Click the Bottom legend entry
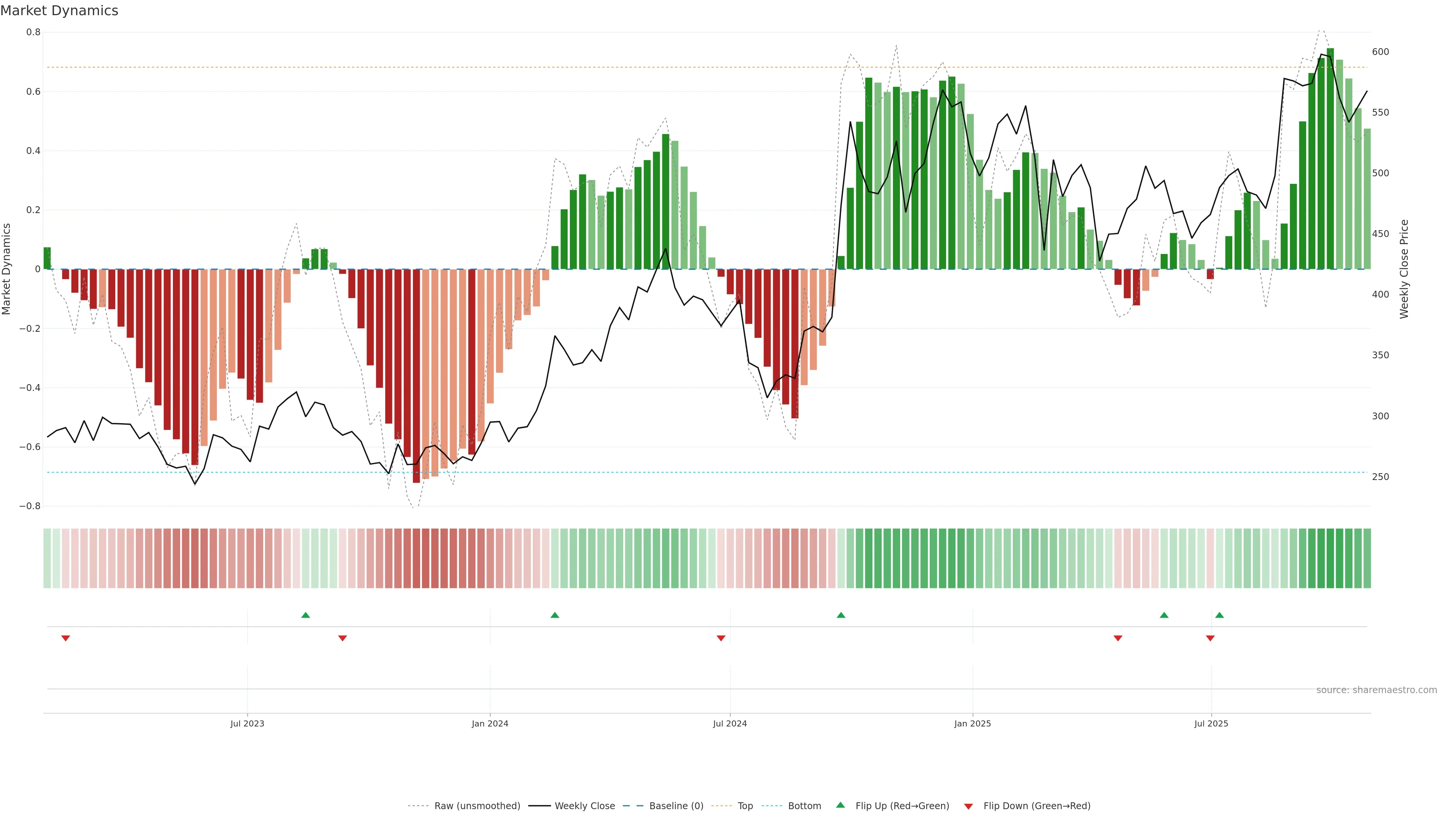The image size is (1456, 819). click(804, 806)
